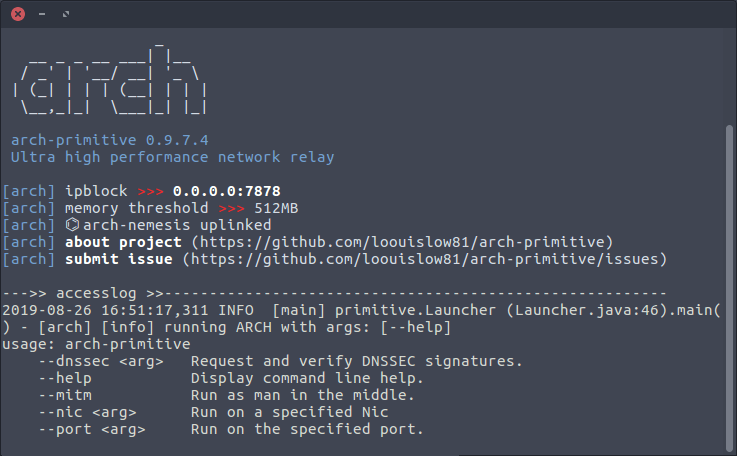
Task: Click the red '>>>' arrows after ipblock
Action: tap(150, 192)
